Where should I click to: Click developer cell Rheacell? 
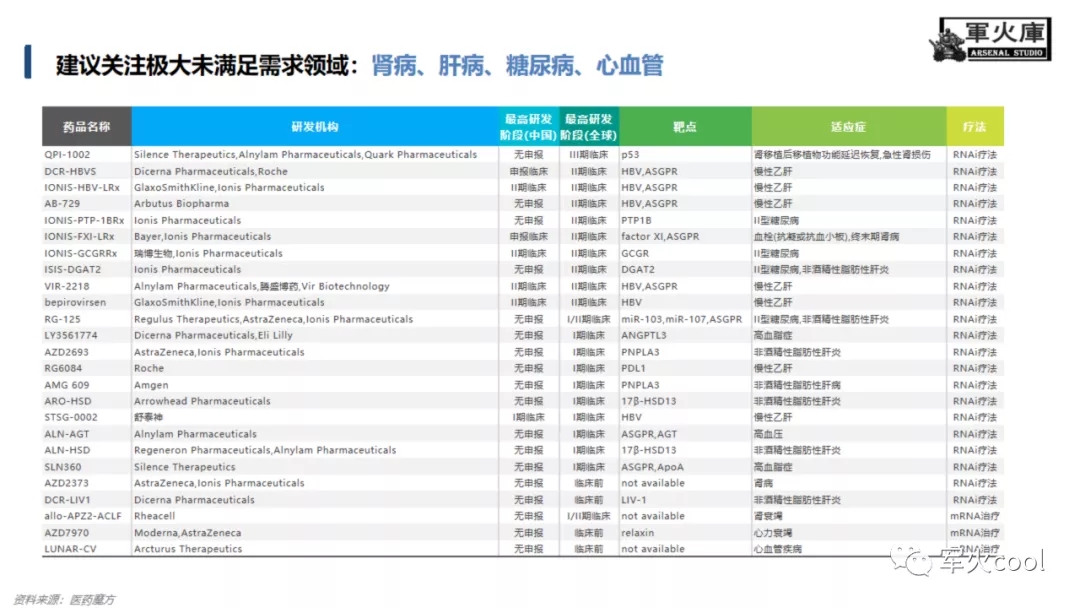coord(154,516)
